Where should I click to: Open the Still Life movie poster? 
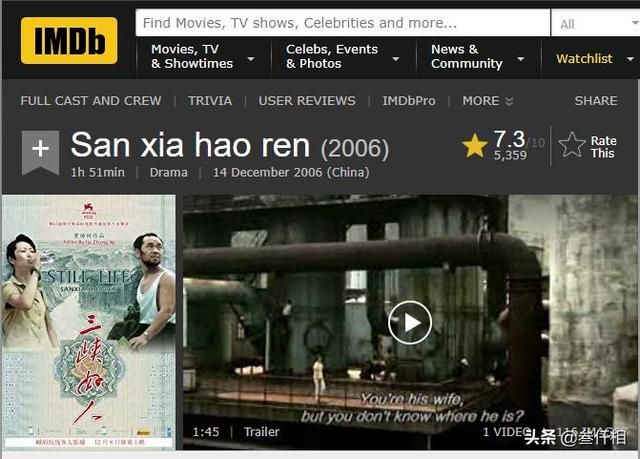pyautogui.click(x=89, y=322)
